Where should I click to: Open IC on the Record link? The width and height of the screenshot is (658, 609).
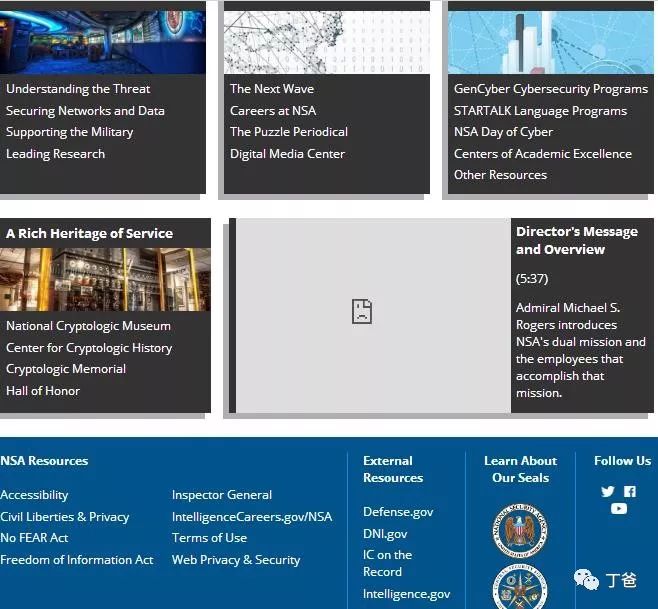(x=388, y=563)
